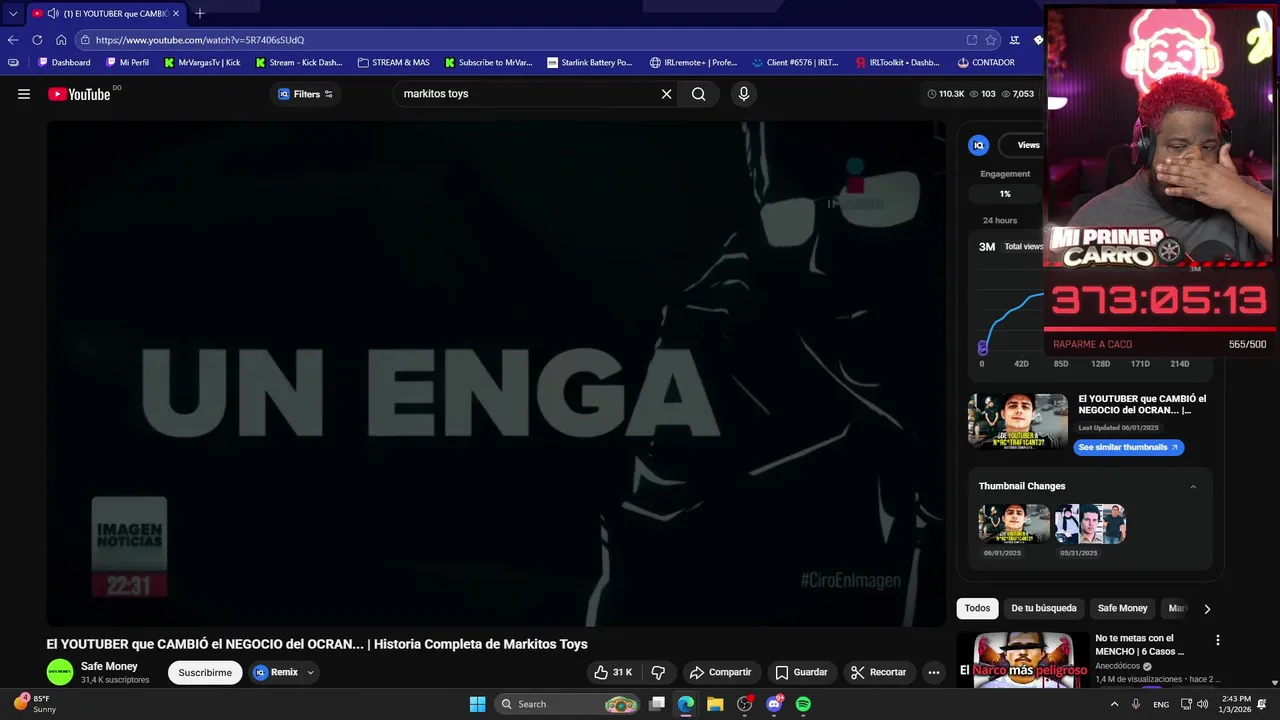
Task: Open options for the MENCHO video
Action: 1217,640
